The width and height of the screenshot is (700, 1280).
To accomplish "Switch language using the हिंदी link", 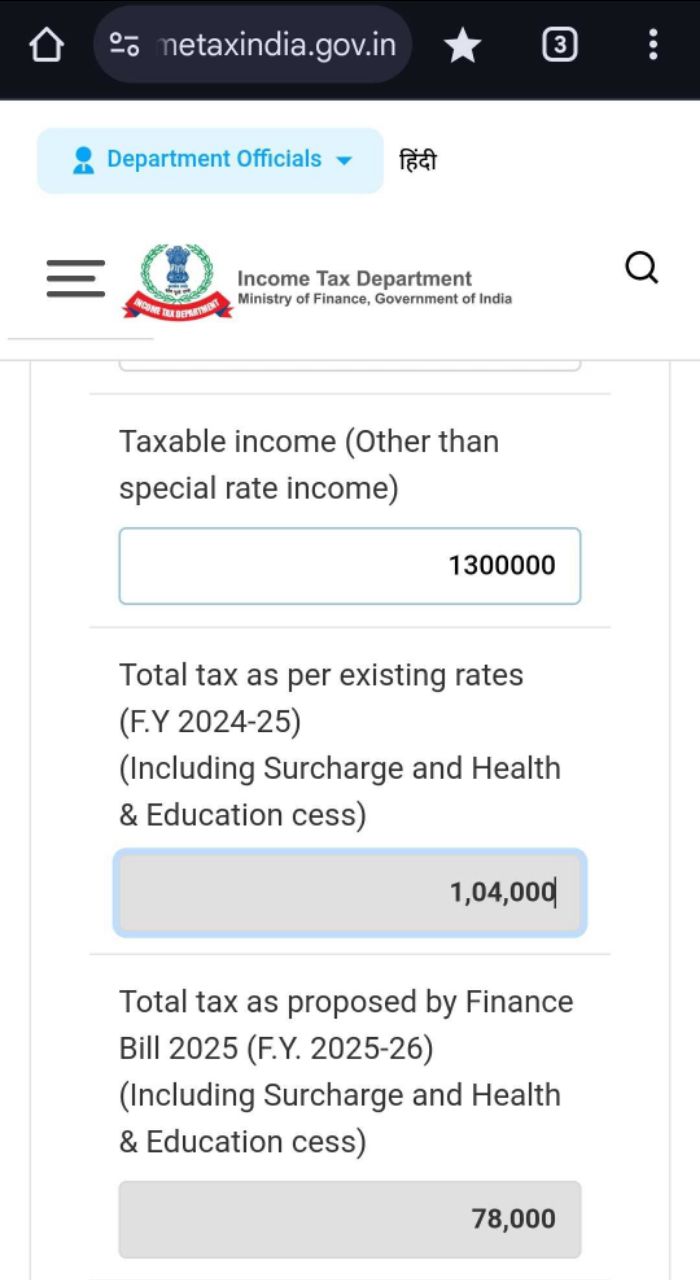I will (x=418, y=160).
